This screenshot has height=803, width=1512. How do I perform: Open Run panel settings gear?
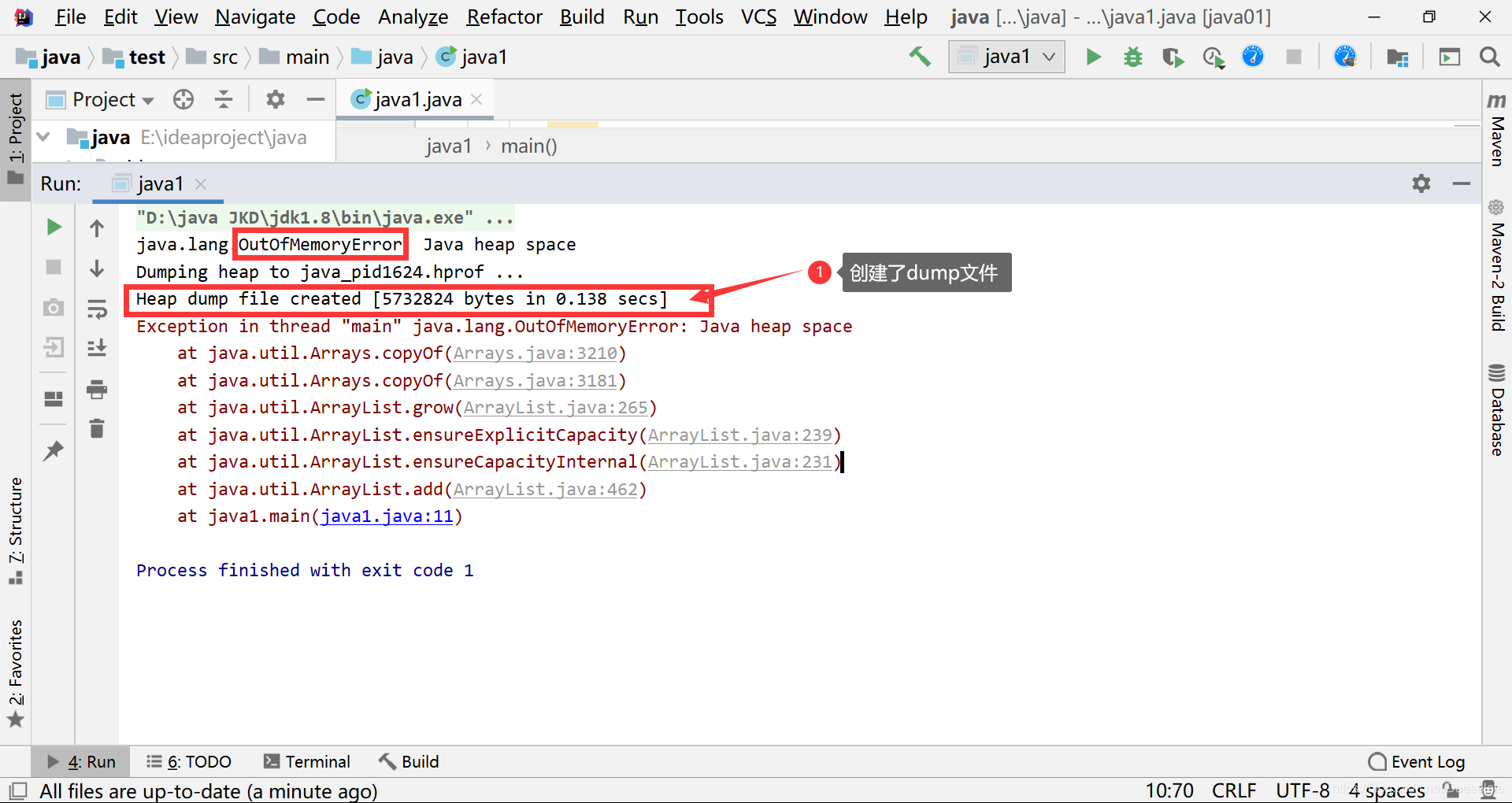tap(1421, 183)
